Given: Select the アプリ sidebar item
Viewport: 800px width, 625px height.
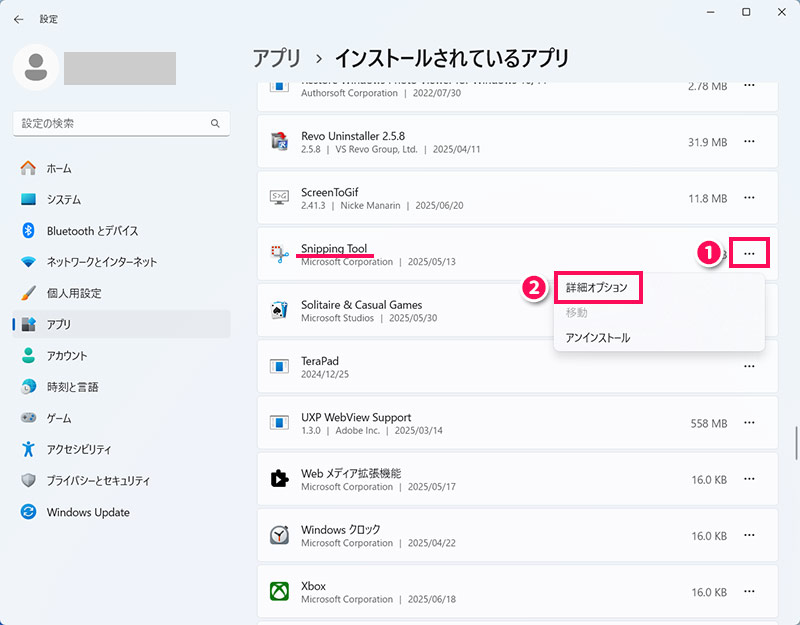Looking at the screenshot, I should pos(121,324).
